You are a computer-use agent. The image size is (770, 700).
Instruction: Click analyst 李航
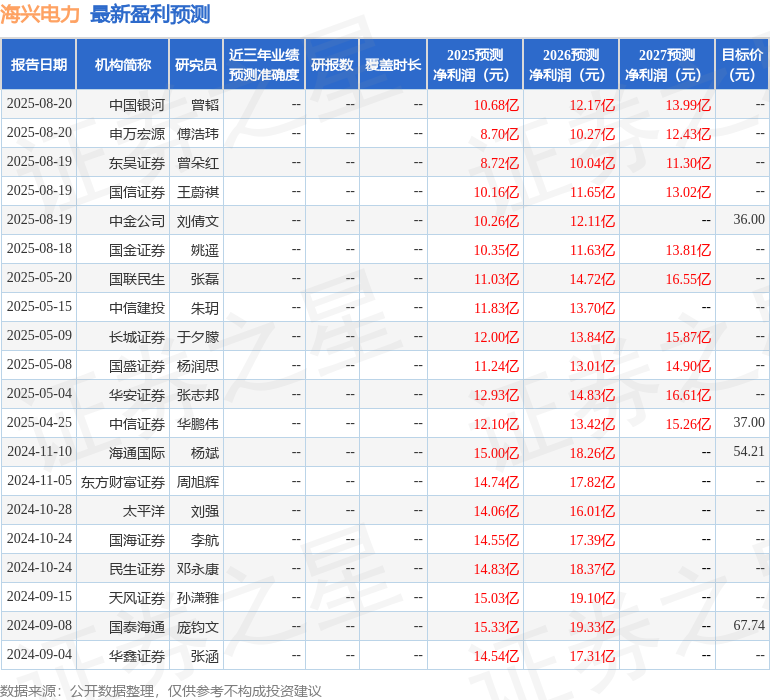[x=204, y=539]
